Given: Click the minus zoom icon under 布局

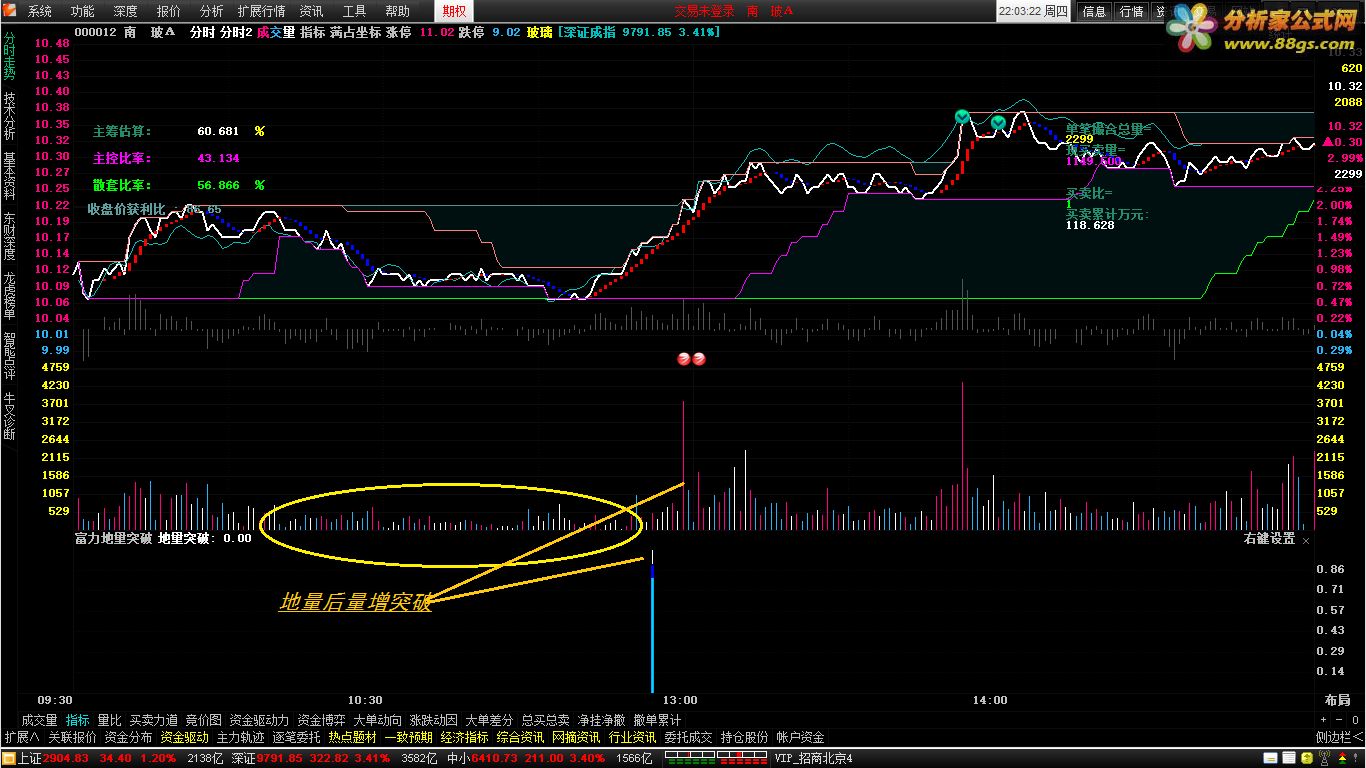Looking at the screenshot, I should tap(1340, 720).
